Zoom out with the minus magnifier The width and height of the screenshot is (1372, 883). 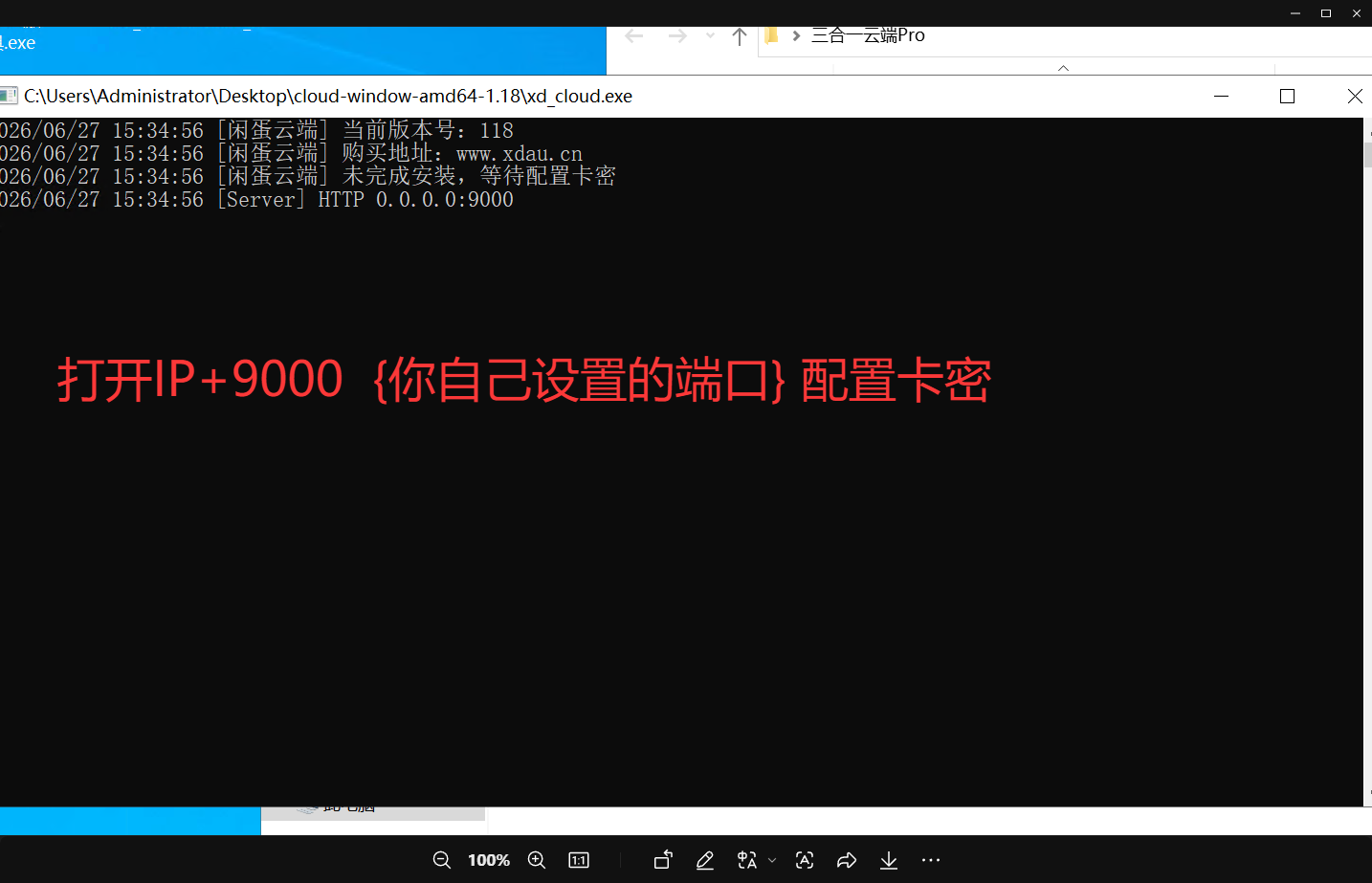(x=441, y=860)
